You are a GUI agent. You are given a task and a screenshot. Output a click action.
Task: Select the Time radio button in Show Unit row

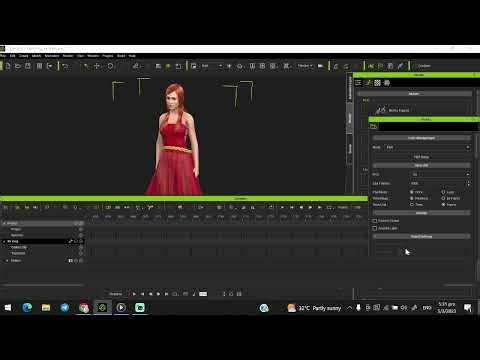412,204
